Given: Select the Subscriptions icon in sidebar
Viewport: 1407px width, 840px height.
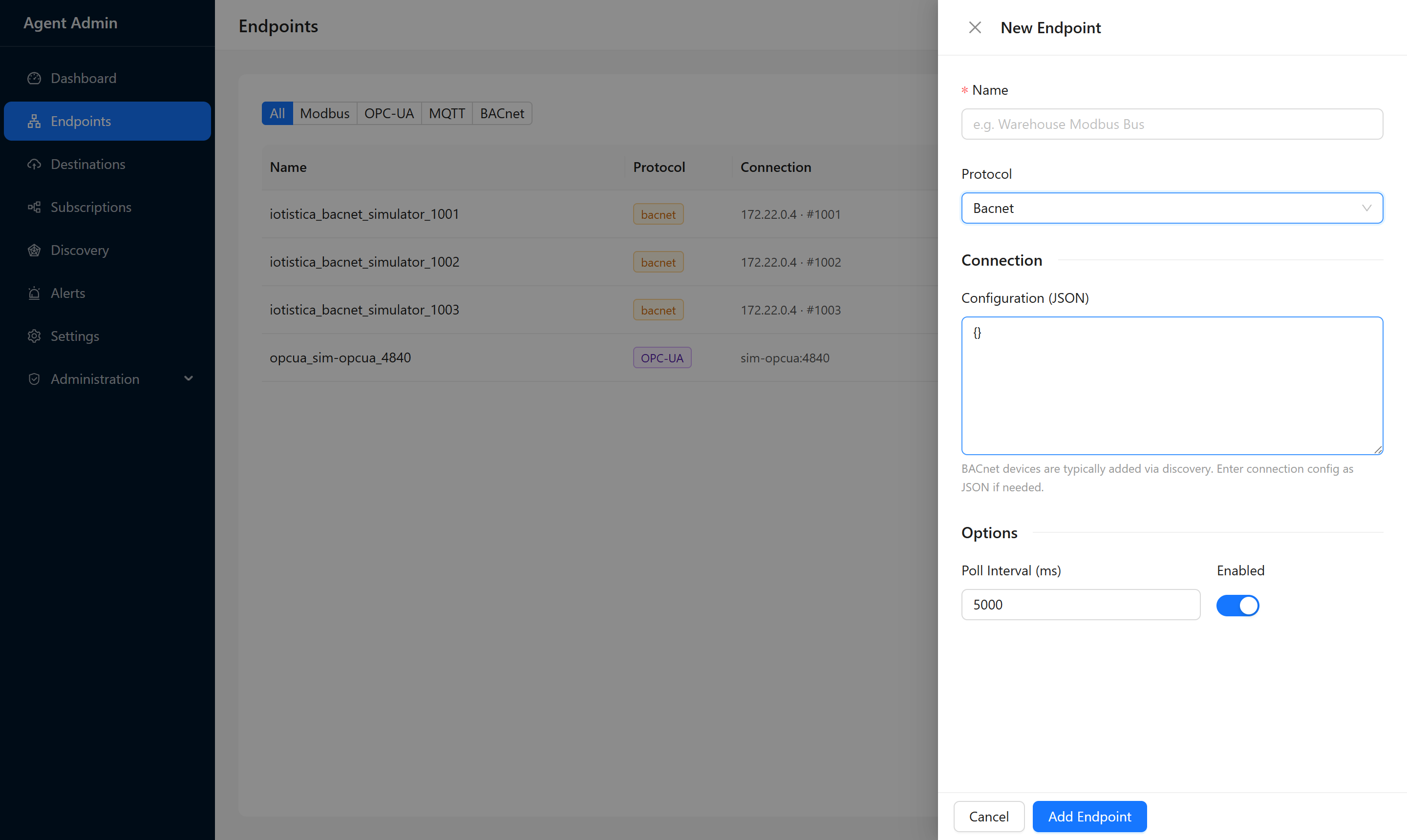Looking at the screenshot, I should (x=34, y=207).
